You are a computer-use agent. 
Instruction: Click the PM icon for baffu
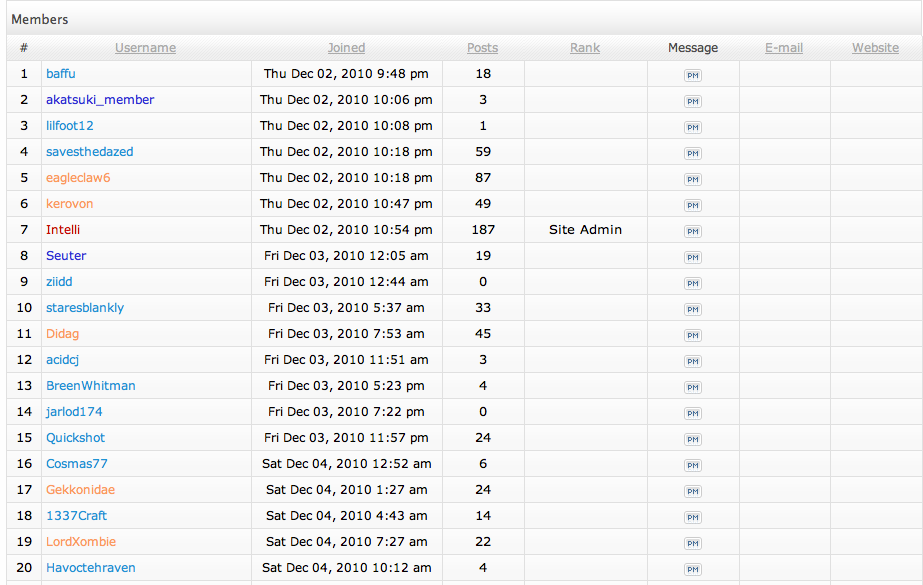692,75
